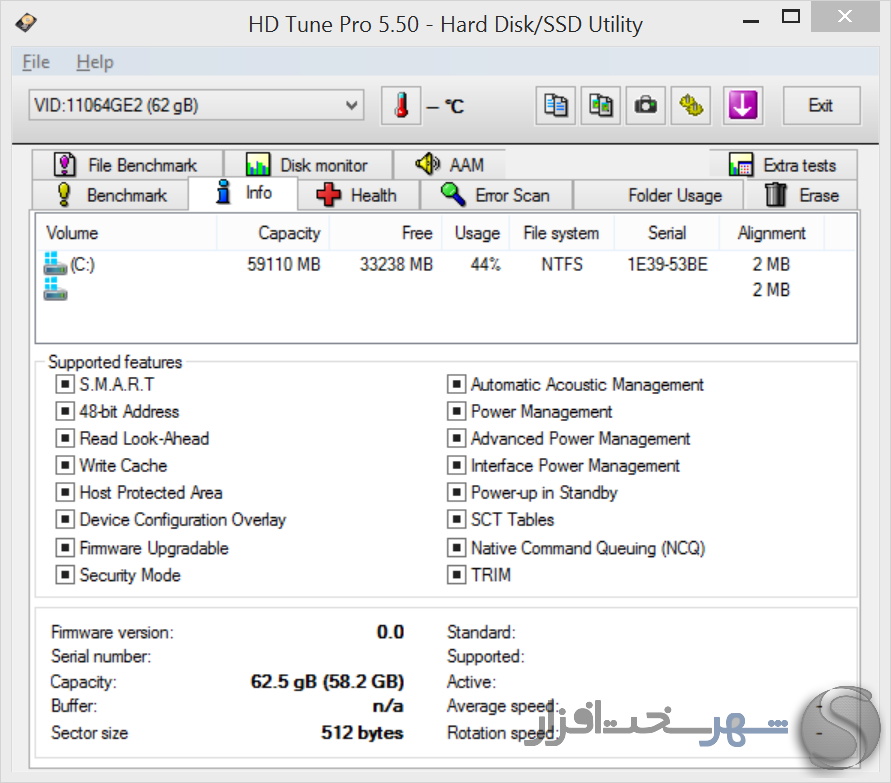
Task: Click the n/a buffer value
Action: tap(388, 706)
